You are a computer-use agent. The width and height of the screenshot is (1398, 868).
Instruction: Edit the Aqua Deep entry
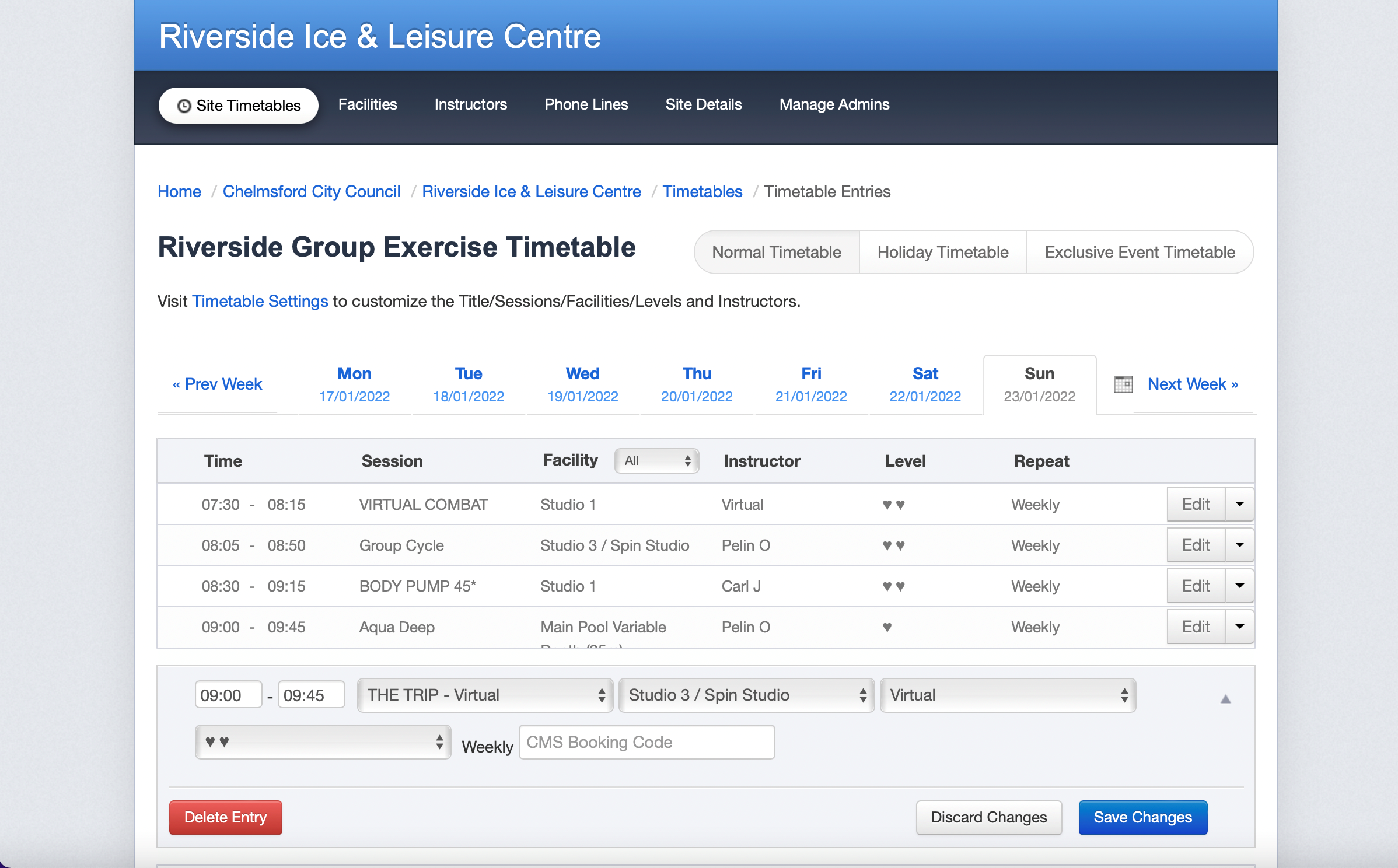click(x=1196, y=626)
